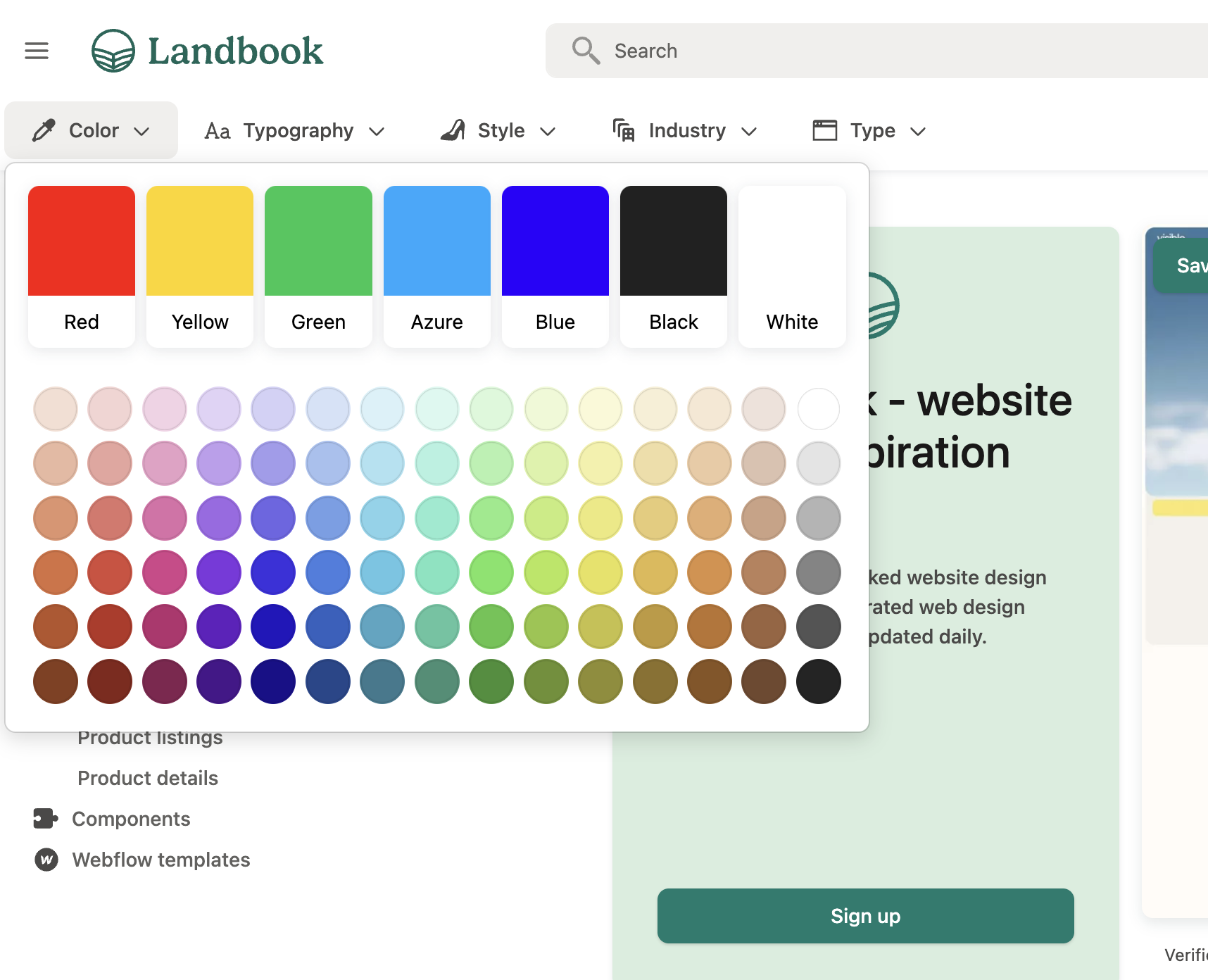This screenshot has height=980, width=1208.
Task: Click the Color eyedropper icon
Action: point(44,131)
